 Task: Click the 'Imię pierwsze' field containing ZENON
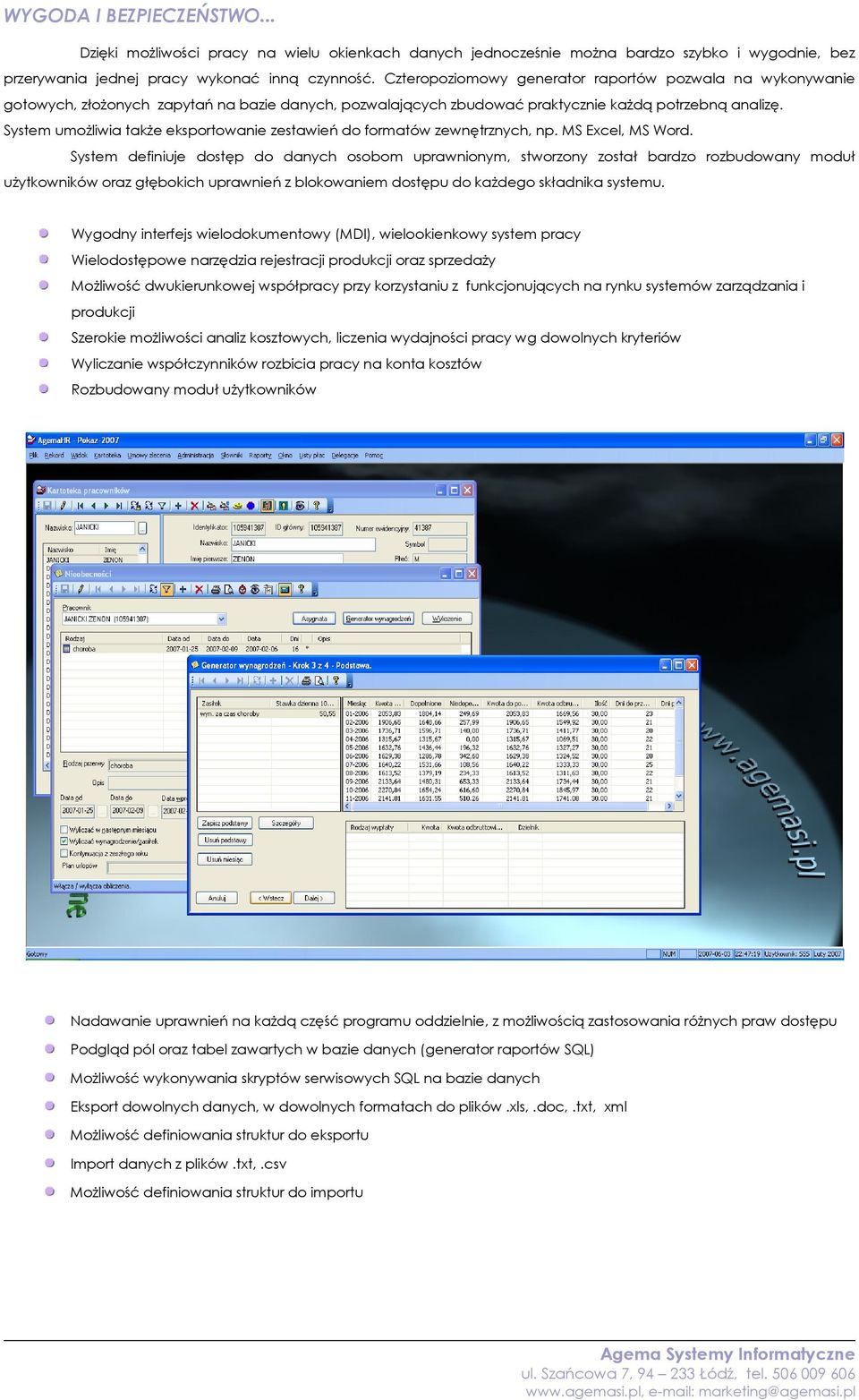pos(286,559)
